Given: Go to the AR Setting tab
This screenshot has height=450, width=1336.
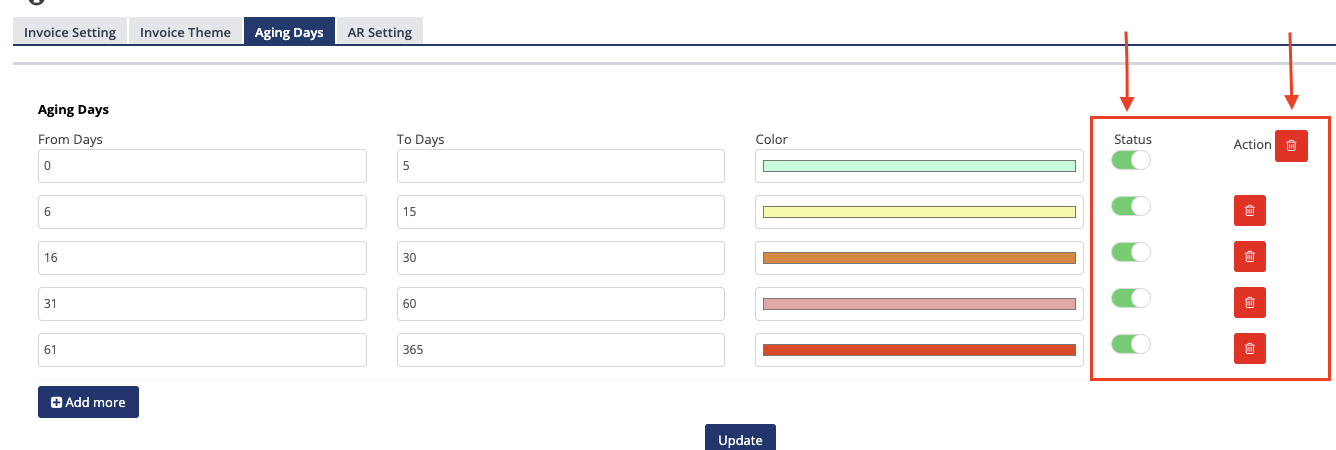Looking at the screenshot, I should [x=379, y=32].
